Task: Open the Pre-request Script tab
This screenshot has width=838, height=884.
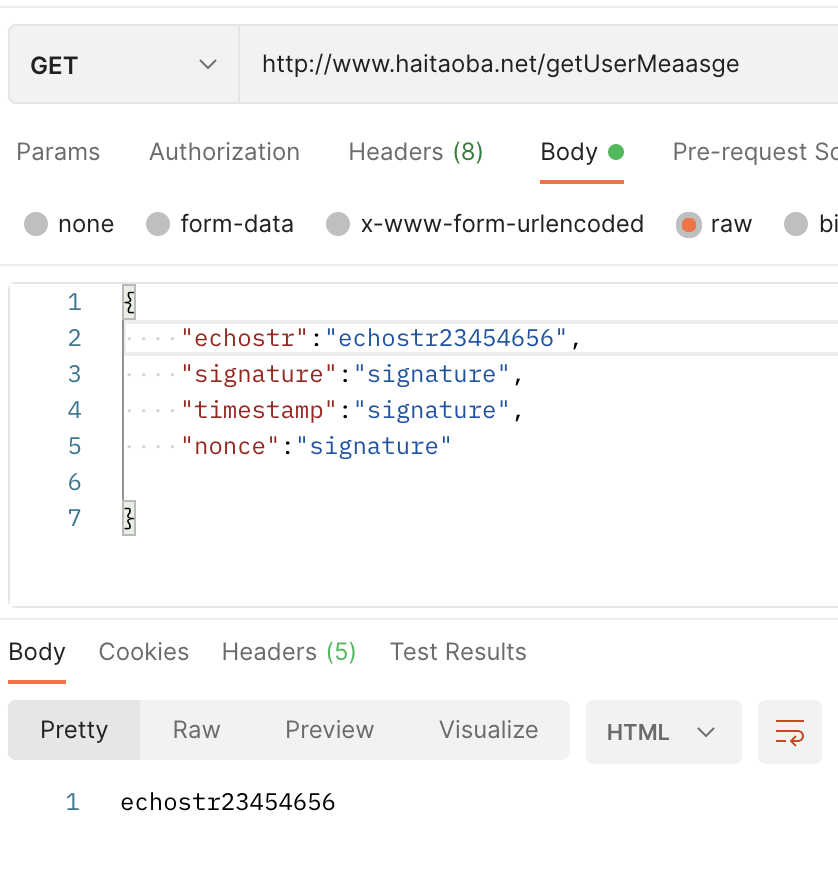Action: click(754, 152)
